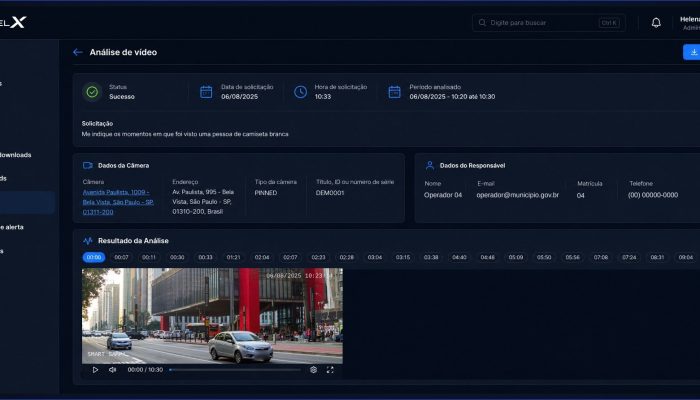Image resolution: width=700 pixels, height=400 pixels.
Task: Open the Helena user profile
Action: 690,23
